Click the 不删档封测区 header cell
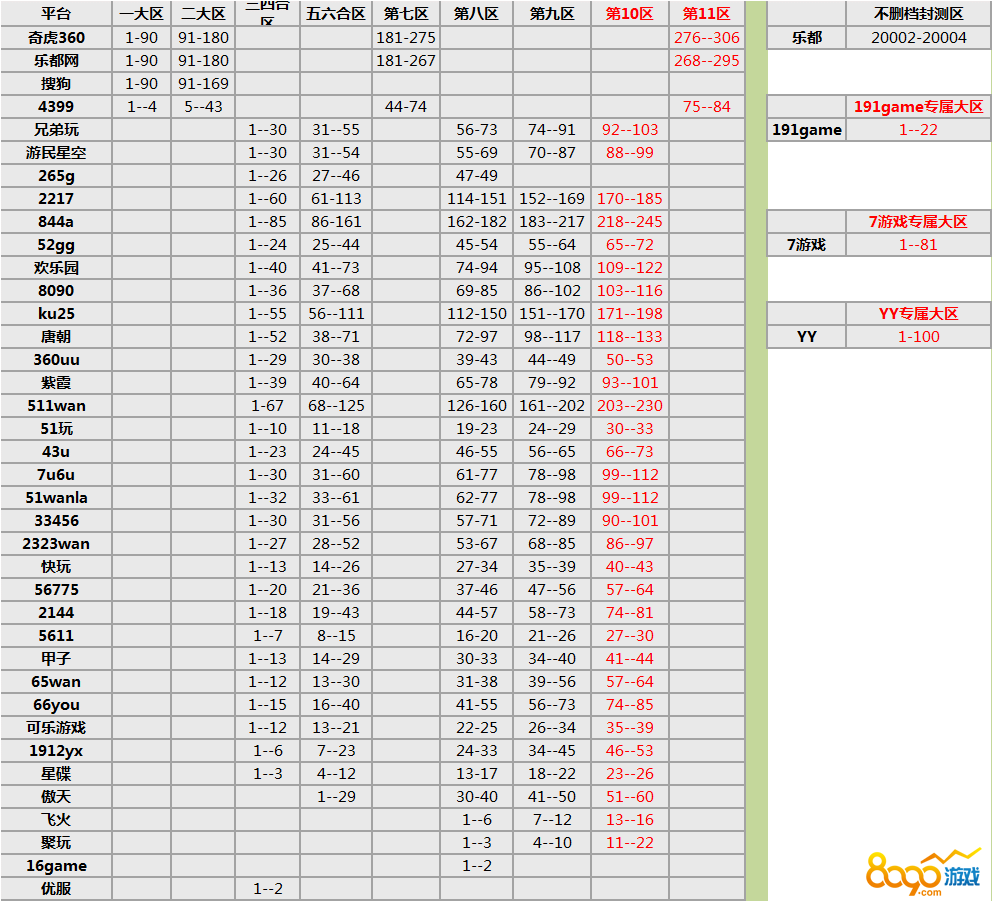 [918, 14]
